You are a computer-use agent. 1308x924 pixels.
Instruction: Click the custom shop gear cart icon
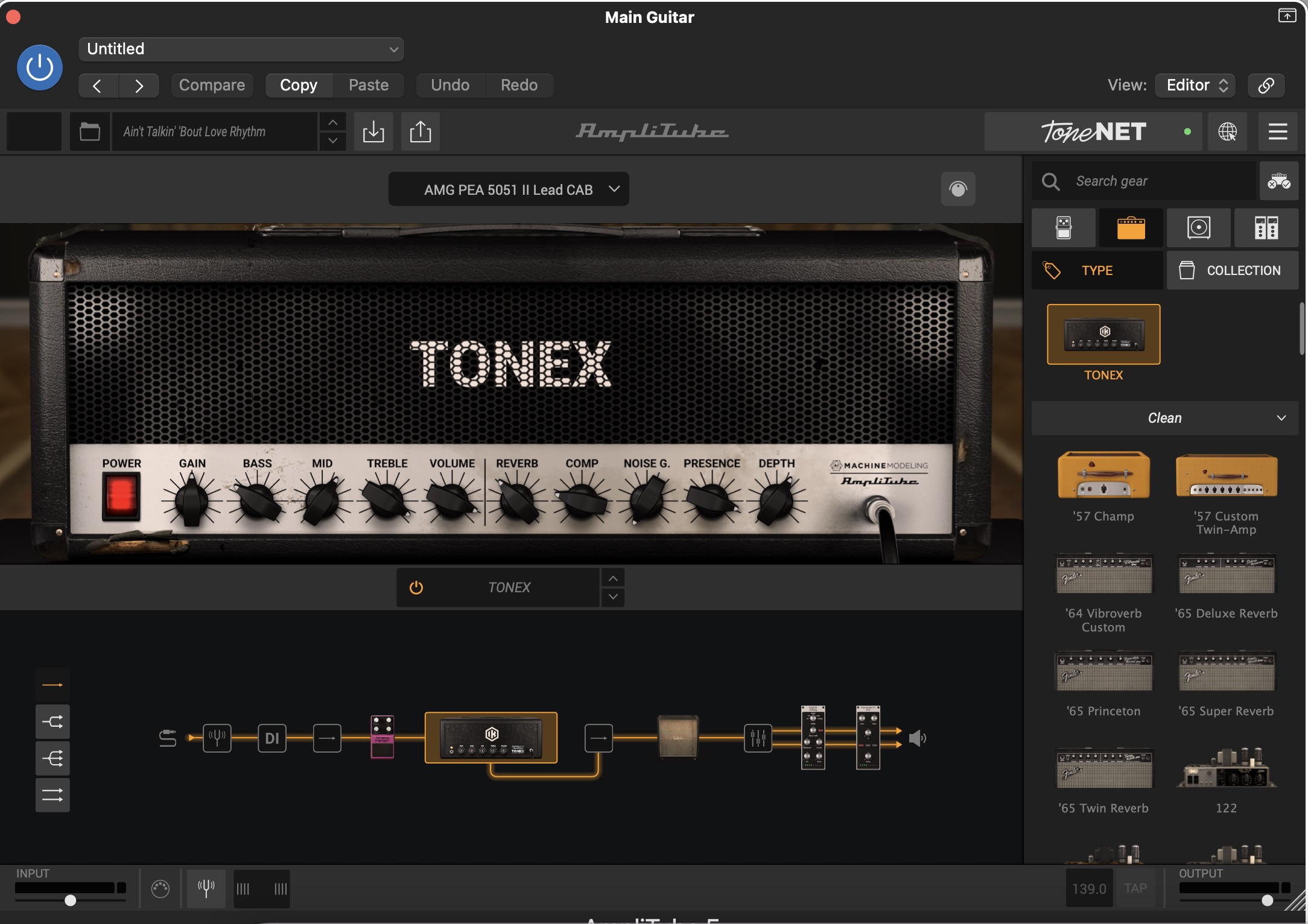pos(1278,181)
